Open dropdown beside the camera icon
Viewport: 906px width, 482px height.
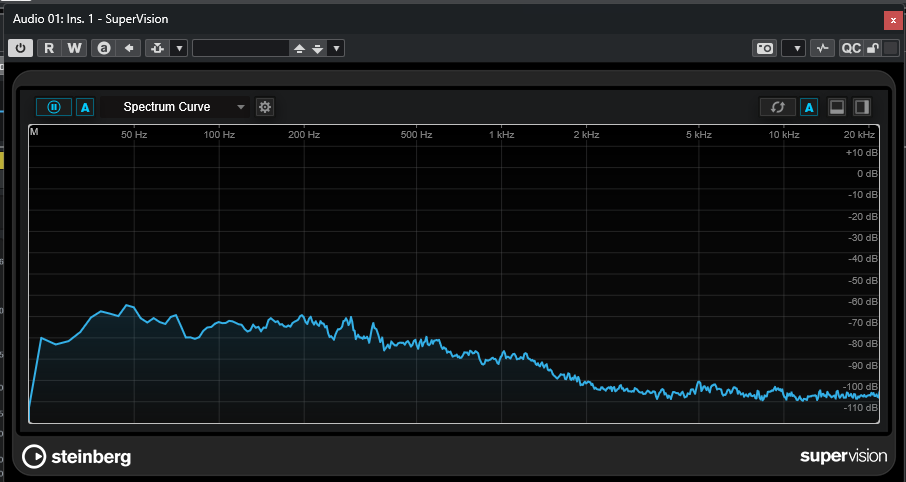click(x=793, y=48)
